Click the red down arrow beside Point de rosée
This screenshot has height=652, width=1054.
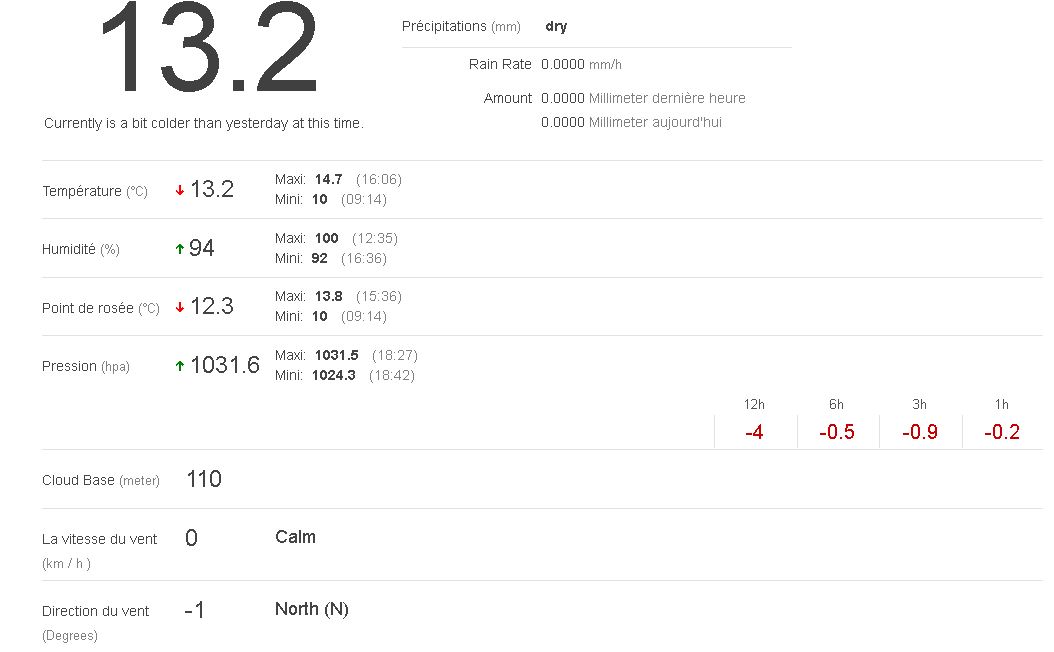point(180,307)
